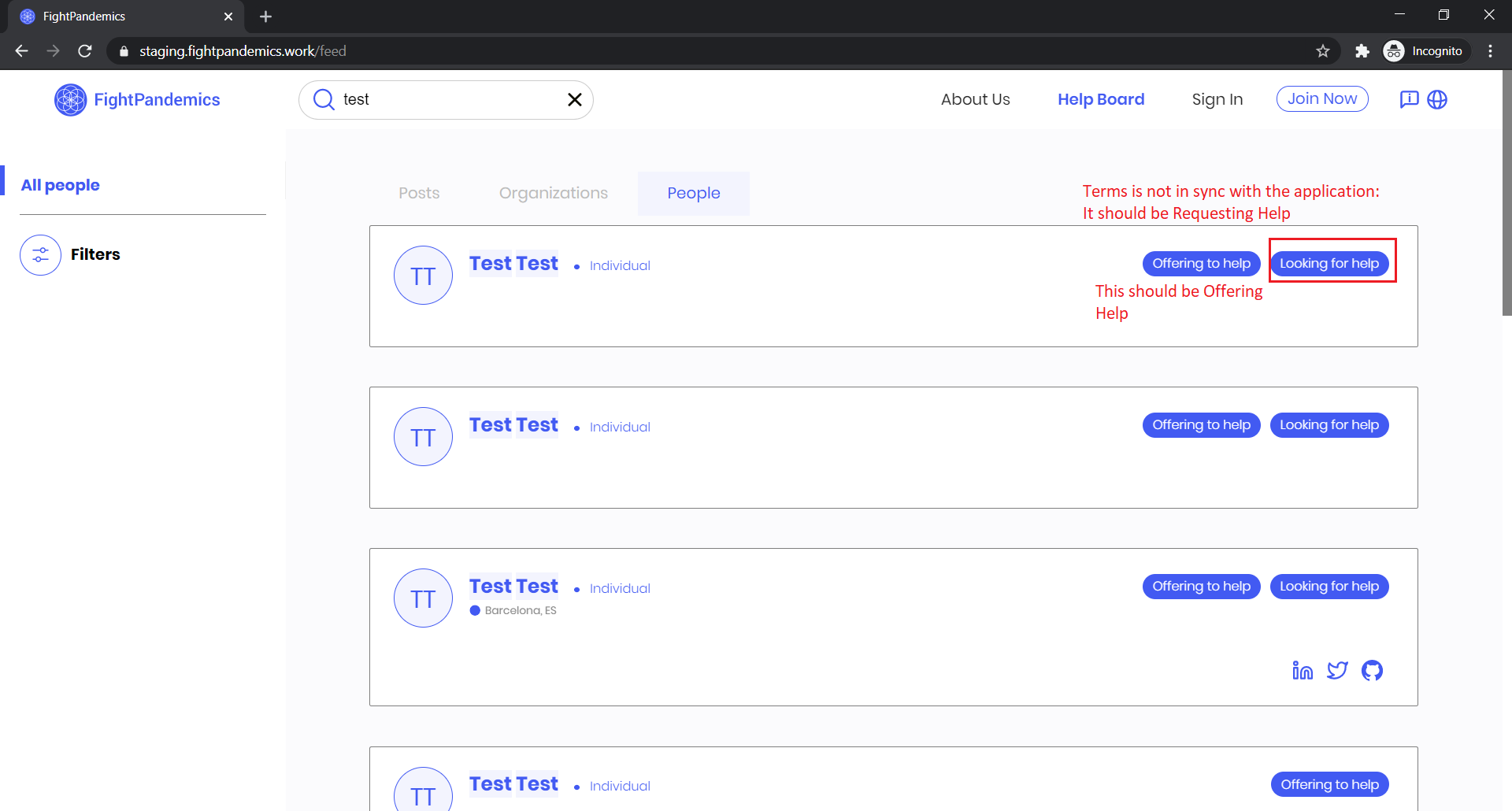This screenshot has height=811, width=1512.
Task: Open the About Us page
Action: (975, 99)
